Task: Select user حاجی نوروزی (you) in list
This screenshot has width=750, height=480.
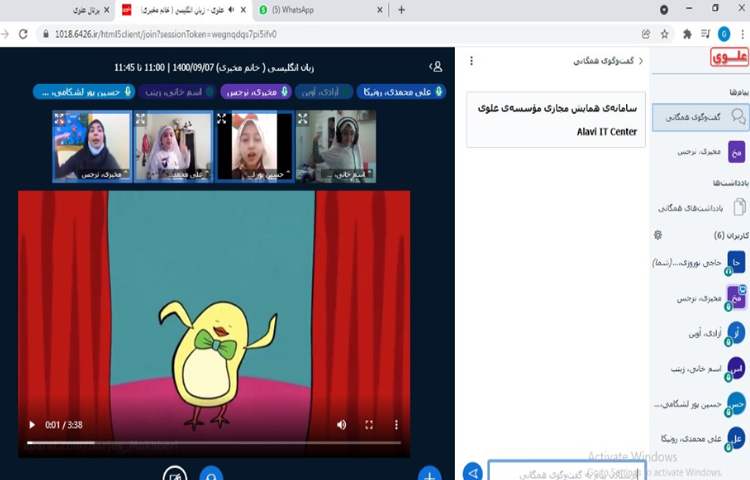Action: (x=699, y=262)
